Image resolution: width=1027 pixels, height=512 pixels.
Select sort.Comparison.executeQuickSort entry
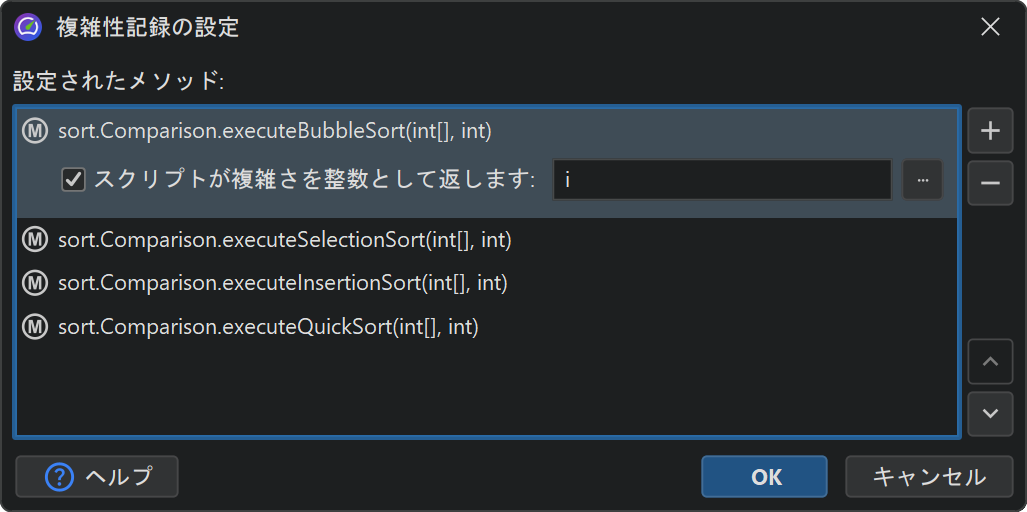coord(268,327)
